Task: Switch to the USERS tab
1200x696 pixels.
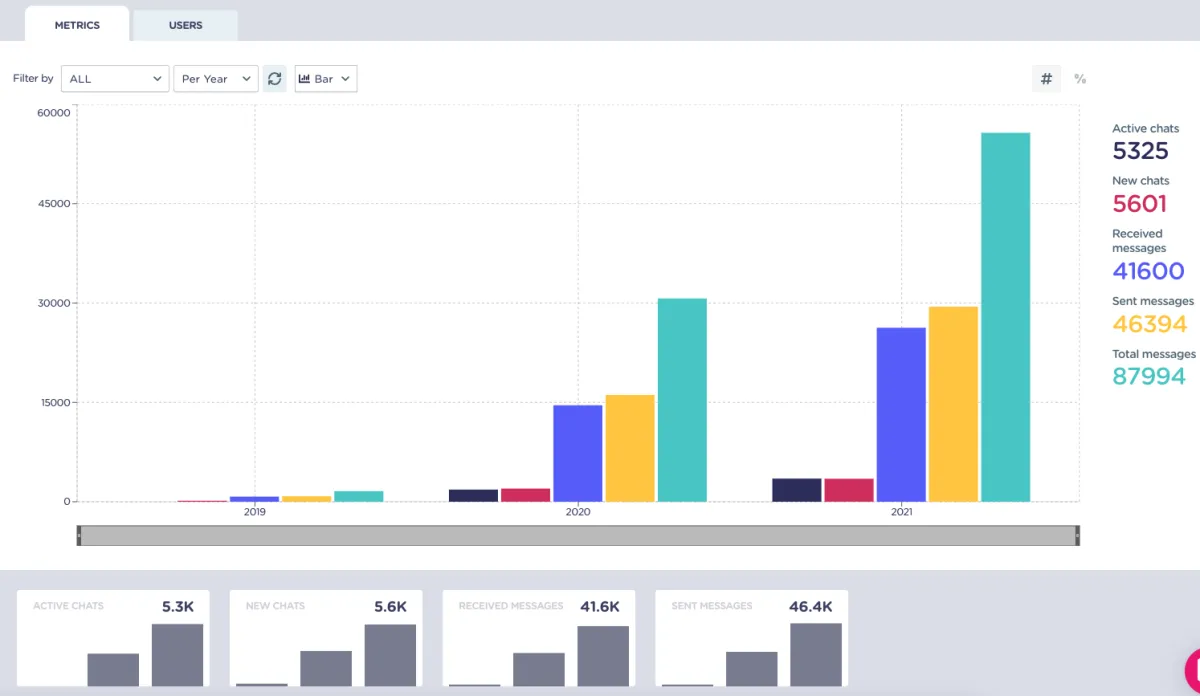Action: [x=185, y=25]
